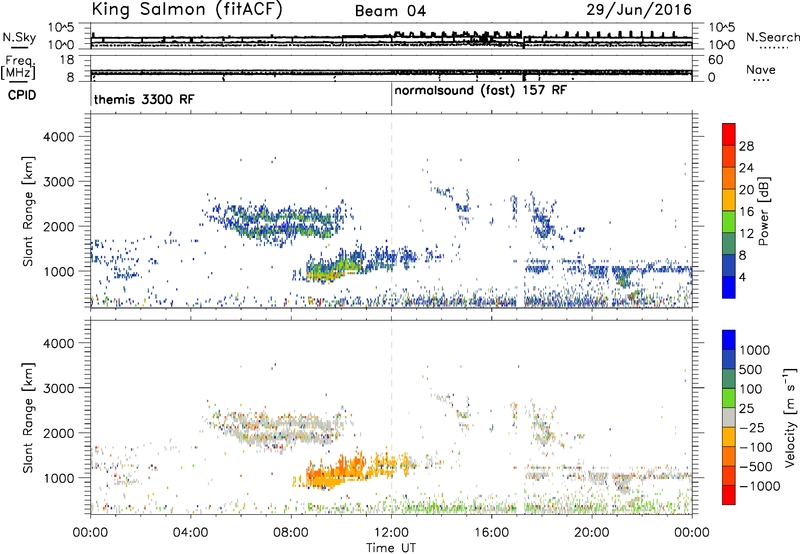The height and width of the screenshot is (554, 800).
Task: Click the "Freq. [MHz]" axis label
Action: 18,67
